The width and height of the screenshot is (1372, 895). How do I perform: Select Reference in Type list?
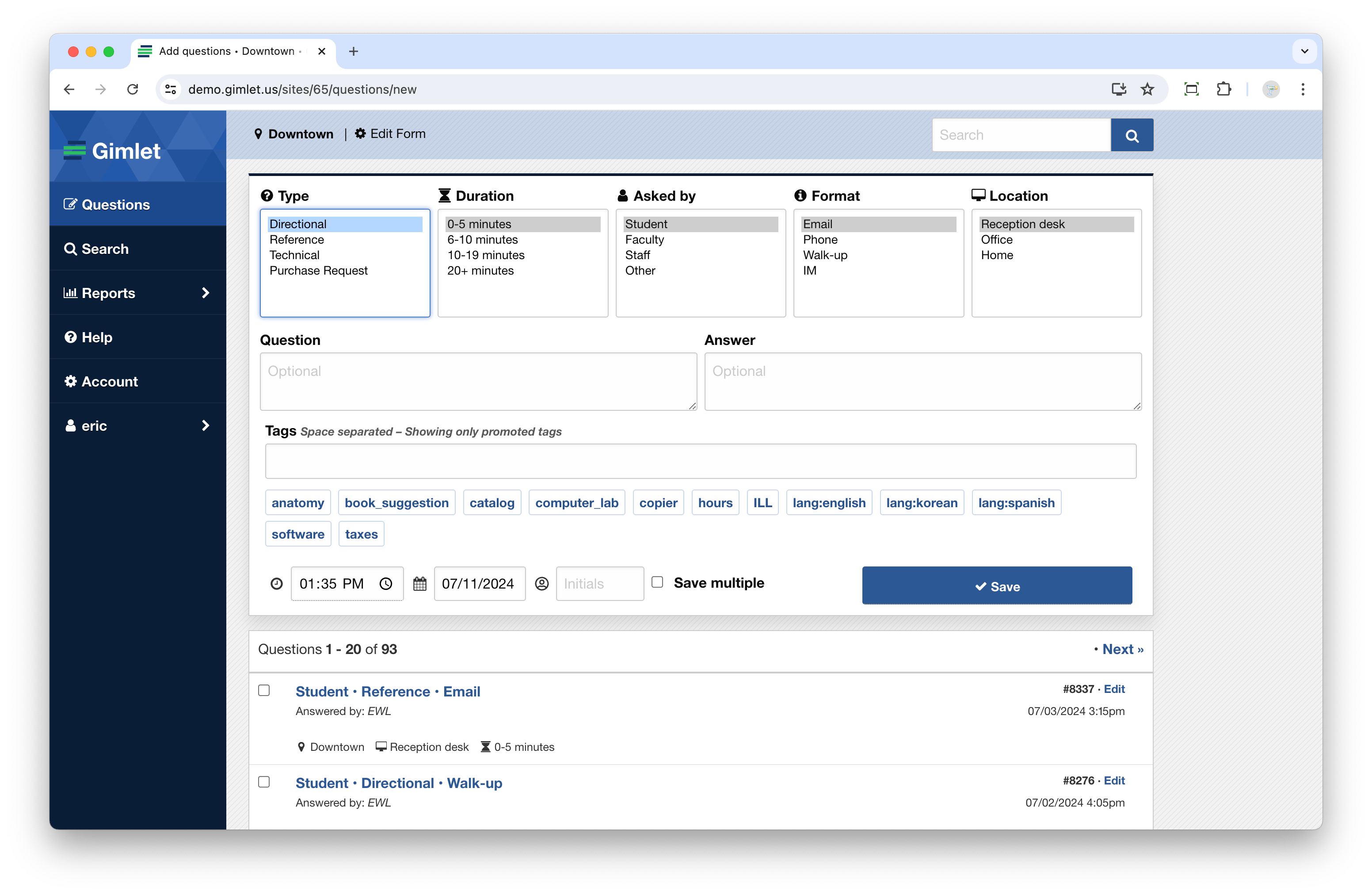click(345, 239)
